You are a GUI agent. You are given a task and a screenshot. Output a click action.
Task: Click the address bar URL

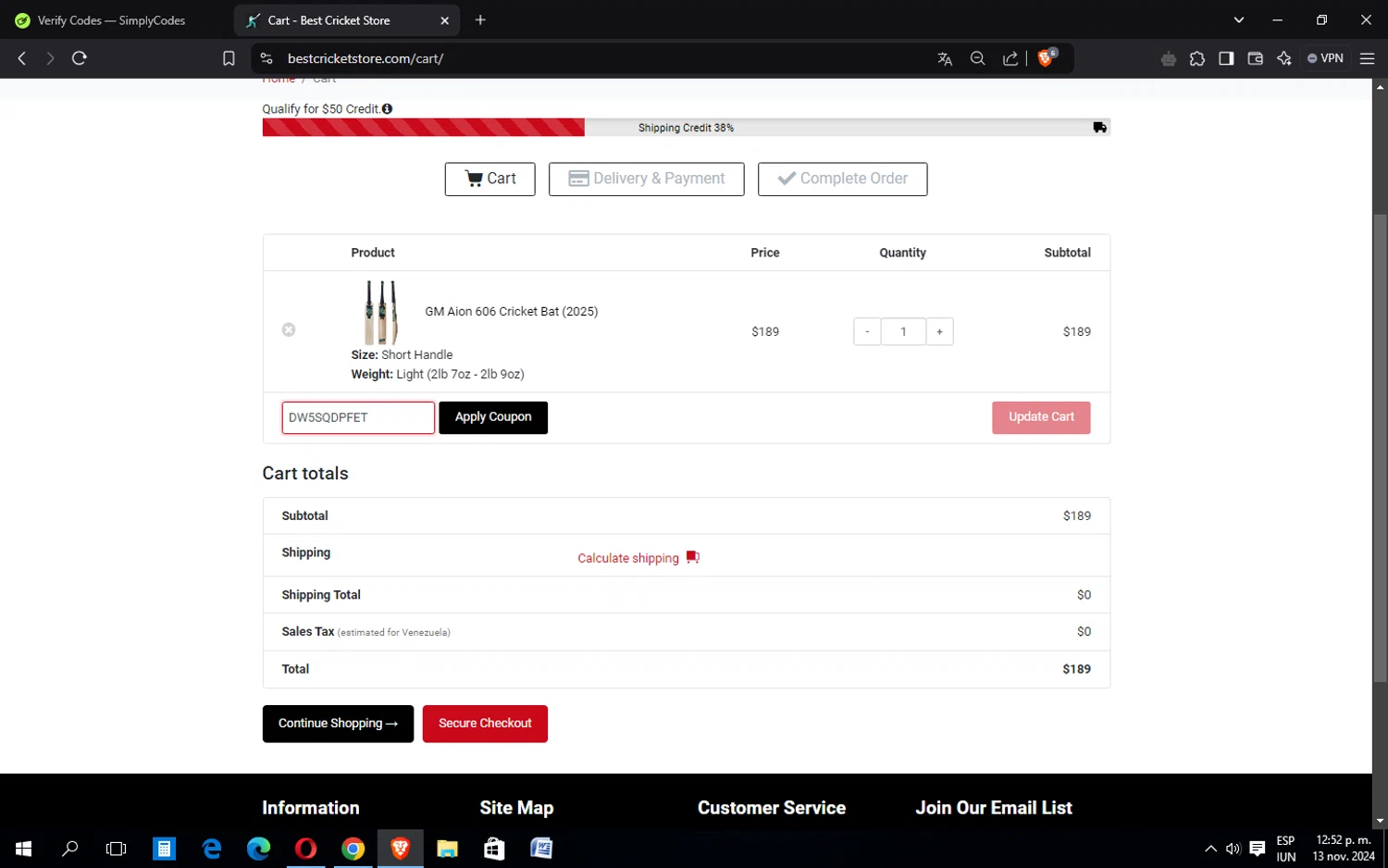click(366, 58)
